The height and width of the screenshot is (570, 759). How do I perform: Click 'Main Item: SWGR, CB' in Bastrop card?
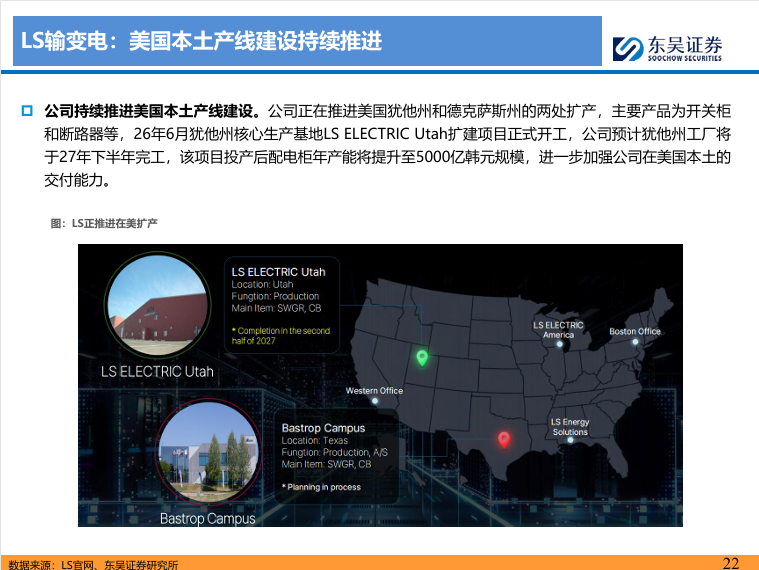coord(326,465)
